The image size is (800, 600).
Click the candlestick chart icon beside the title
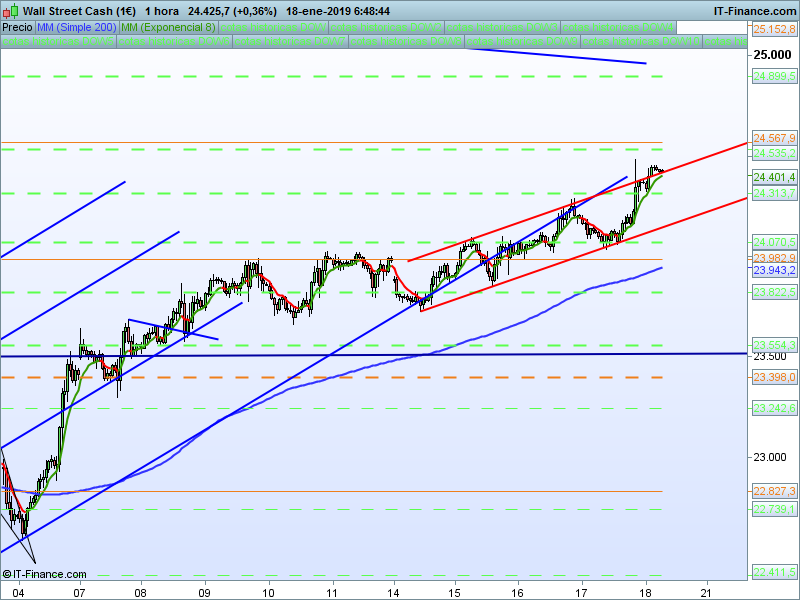coord(11,11)
